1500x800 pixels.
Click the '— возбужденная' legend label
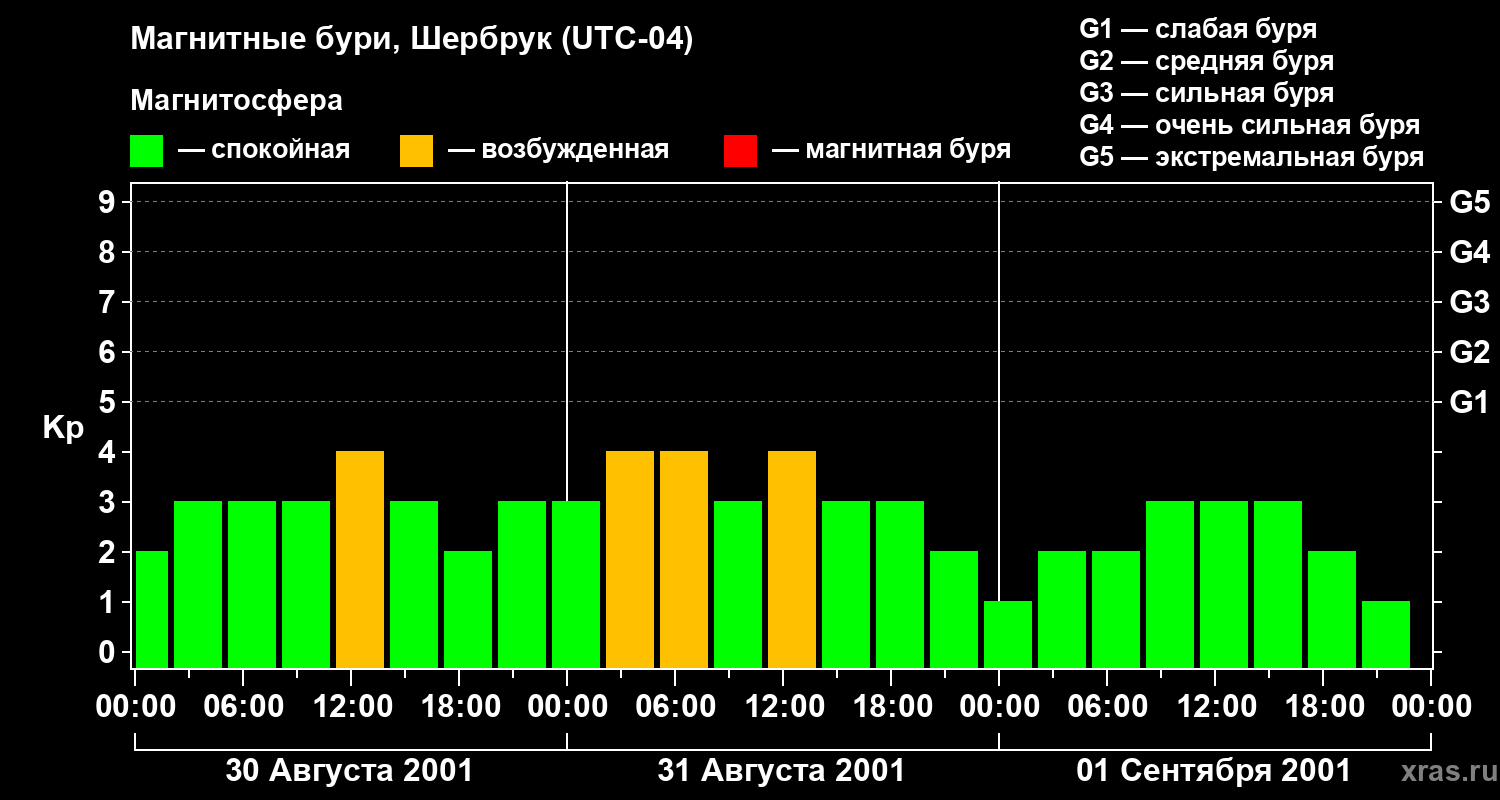558,151
